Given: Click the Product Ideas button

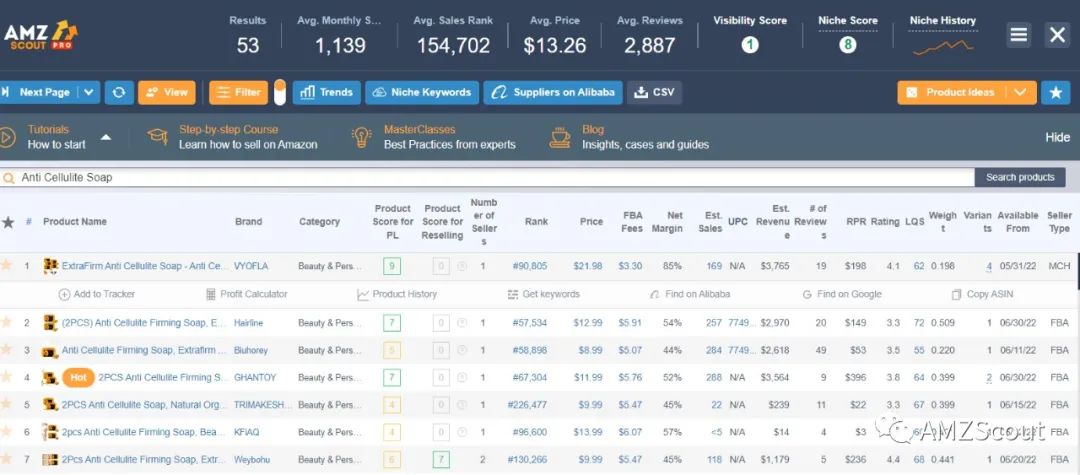Looking at the screenshot, I should tap(953, 92).
